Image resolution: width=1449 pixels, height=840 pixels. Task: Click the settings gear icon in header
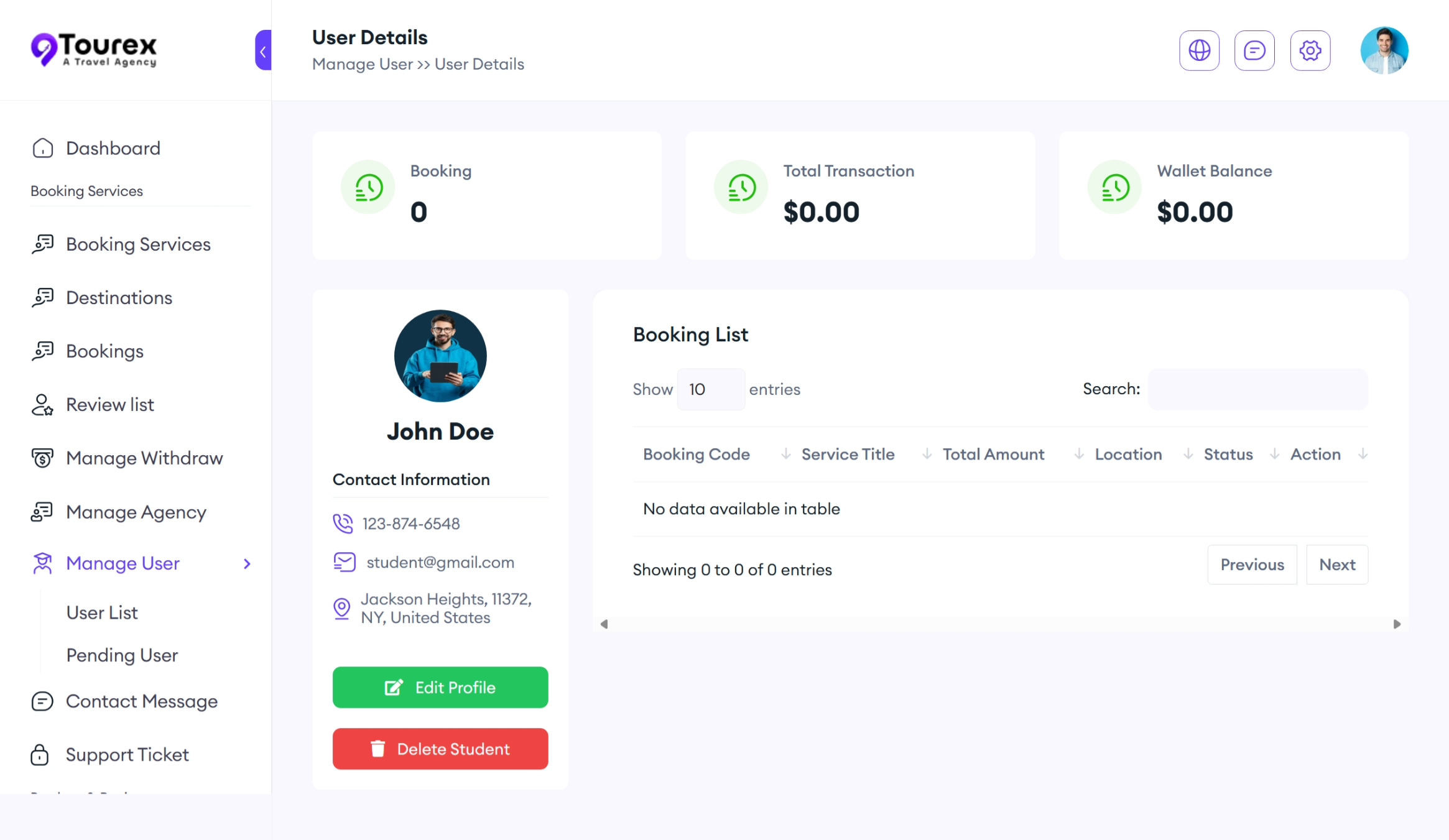point(1310,50)
